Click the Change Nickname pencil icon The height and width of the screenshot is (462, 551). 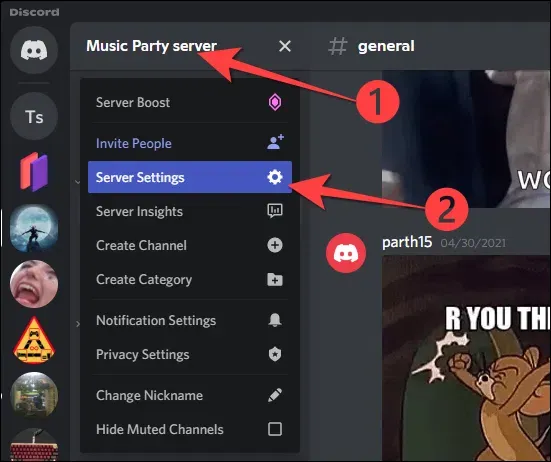(x=275, y=395)
